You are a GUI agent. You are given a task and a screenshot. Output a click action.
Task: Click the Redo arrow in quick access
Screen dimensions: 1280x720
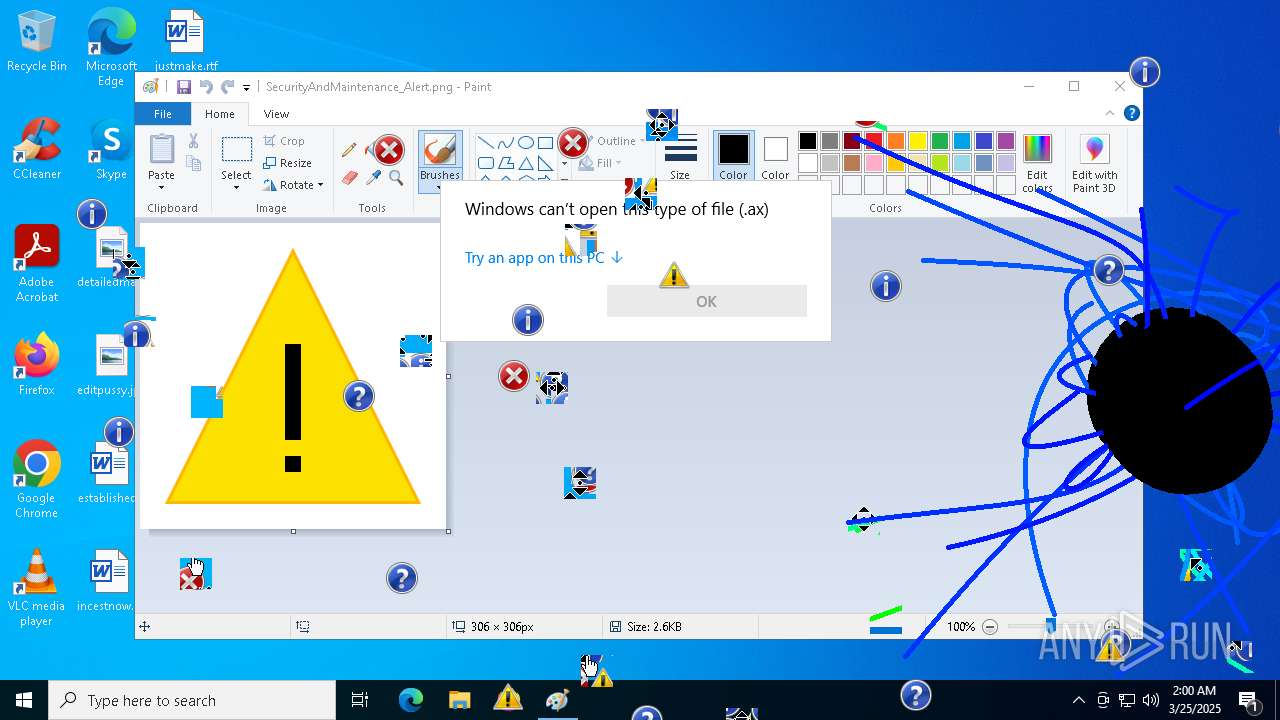click(x=228, y=87)
